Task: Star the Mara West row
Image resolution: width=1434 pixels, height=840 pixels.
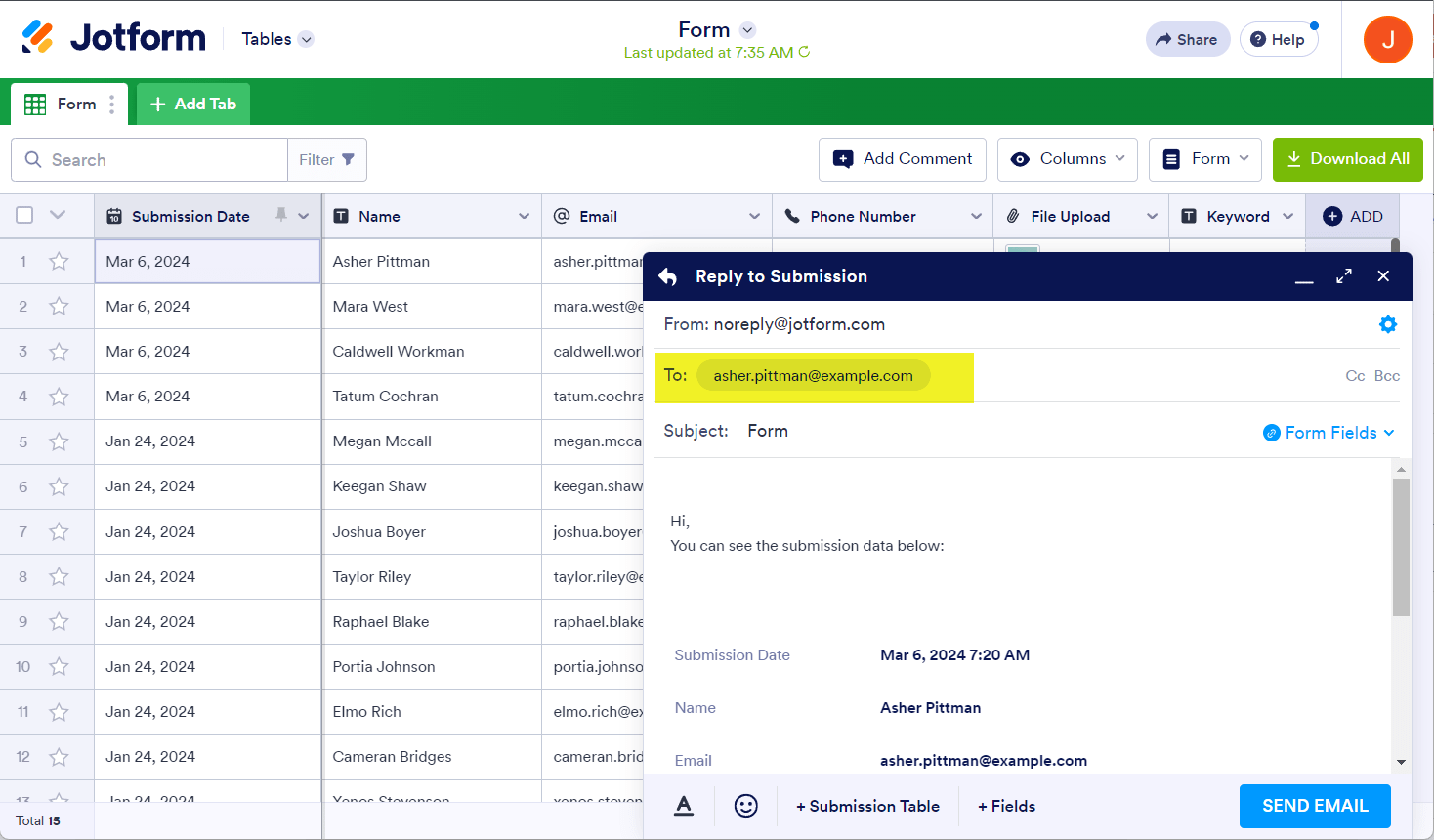Action: tap(60, 307)
